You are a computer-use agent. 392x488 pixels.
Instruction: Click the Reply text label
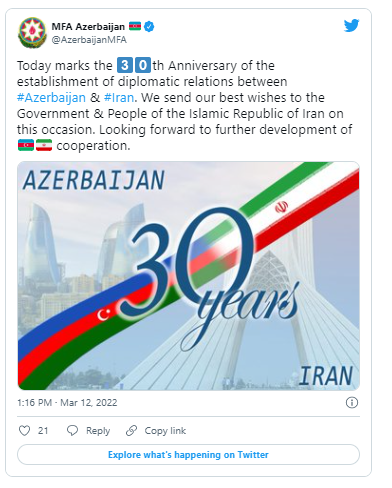click(98, 431)
